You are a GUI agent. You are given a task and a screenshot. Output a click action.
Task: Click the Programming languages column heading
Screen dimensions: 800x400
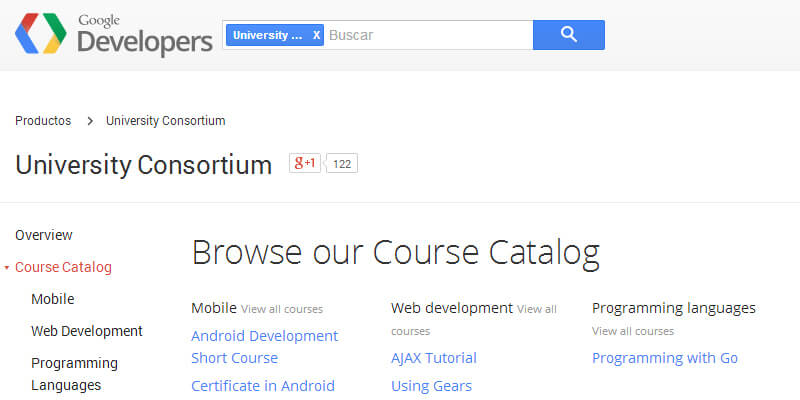coord(673,308)
